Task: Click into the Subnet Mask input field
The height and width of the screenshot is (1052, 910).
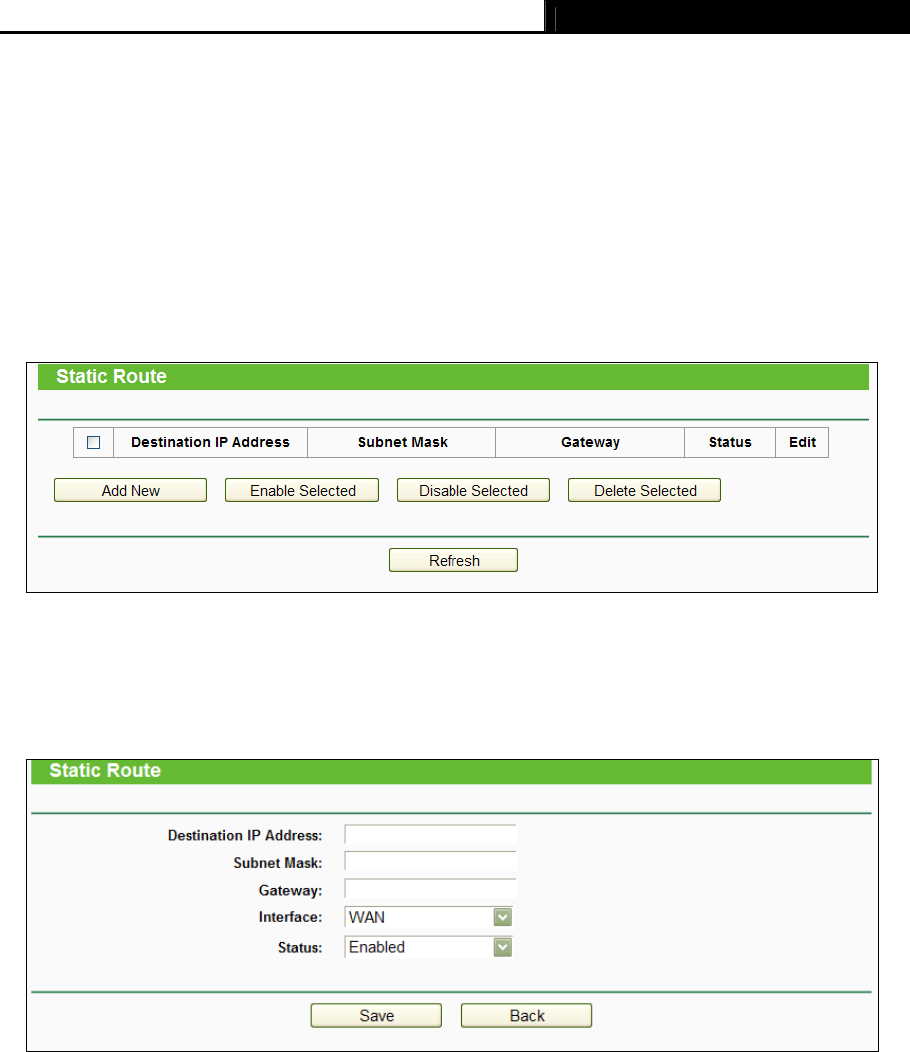Action: click(x=430, y=861)
